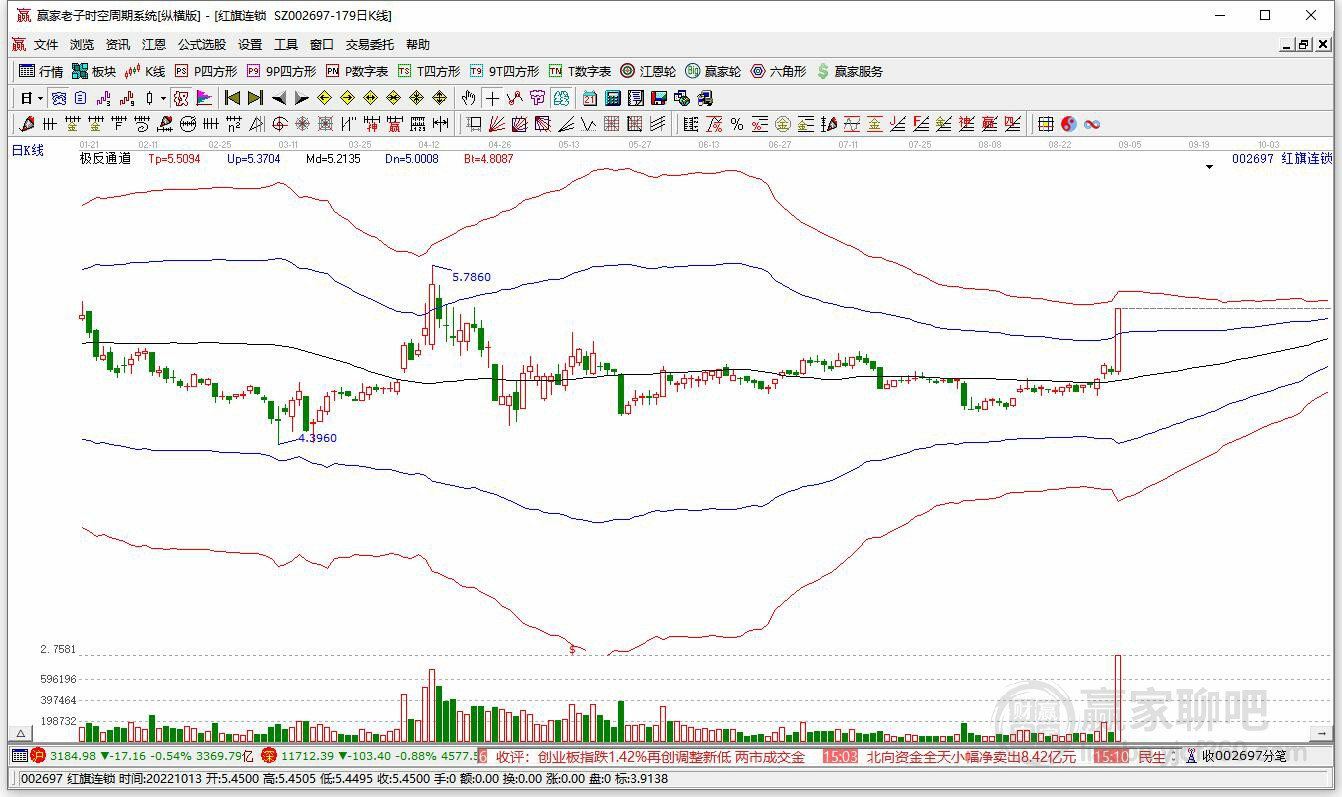Toggle the crosshair cursor
The image size is (1342, 797).
click(x=492, y=98)
